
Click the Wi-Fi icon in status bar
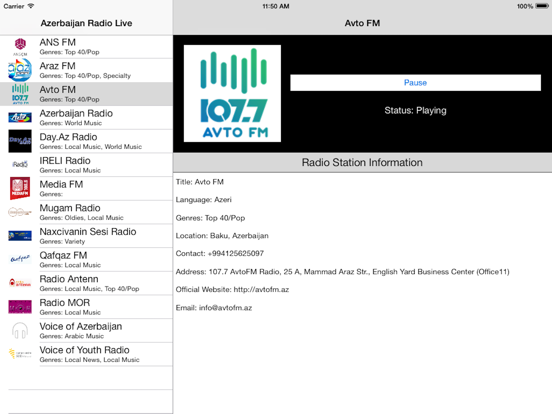[31, 6]
